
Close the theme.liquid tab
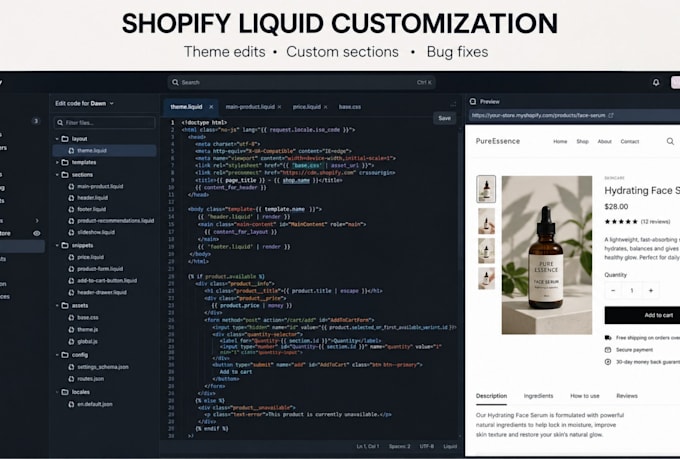[x=211, y=107]
